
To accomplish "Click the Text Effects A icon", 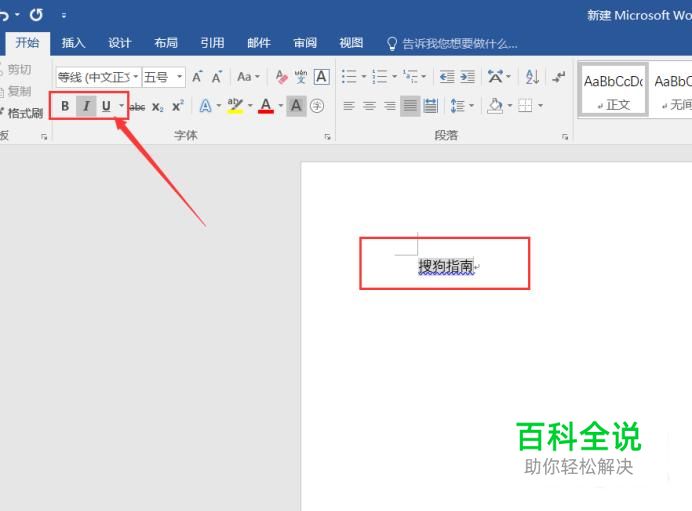I will click(205, 106).
